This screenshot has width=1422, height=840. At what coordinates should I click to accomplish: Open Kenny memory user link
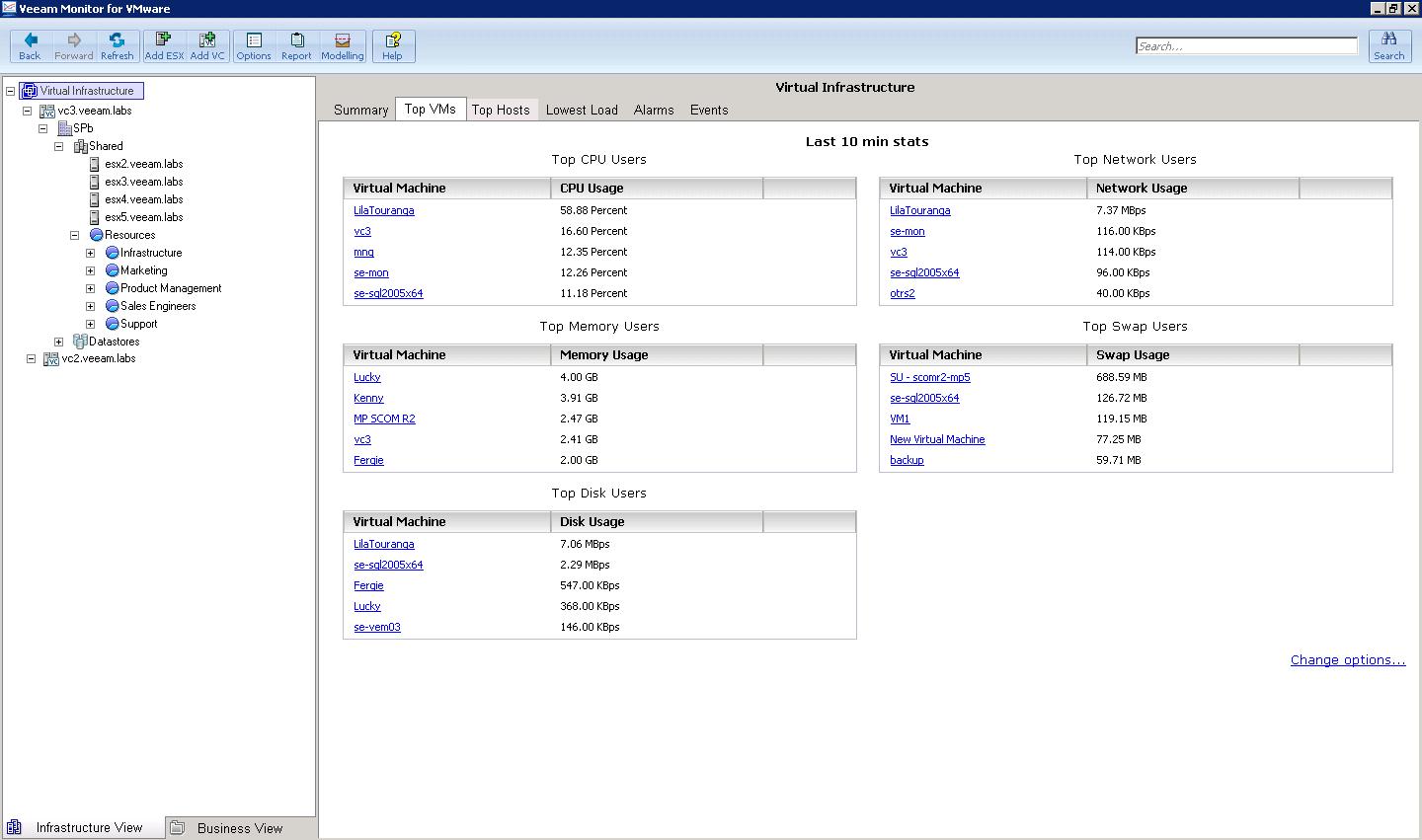[368, 398]
